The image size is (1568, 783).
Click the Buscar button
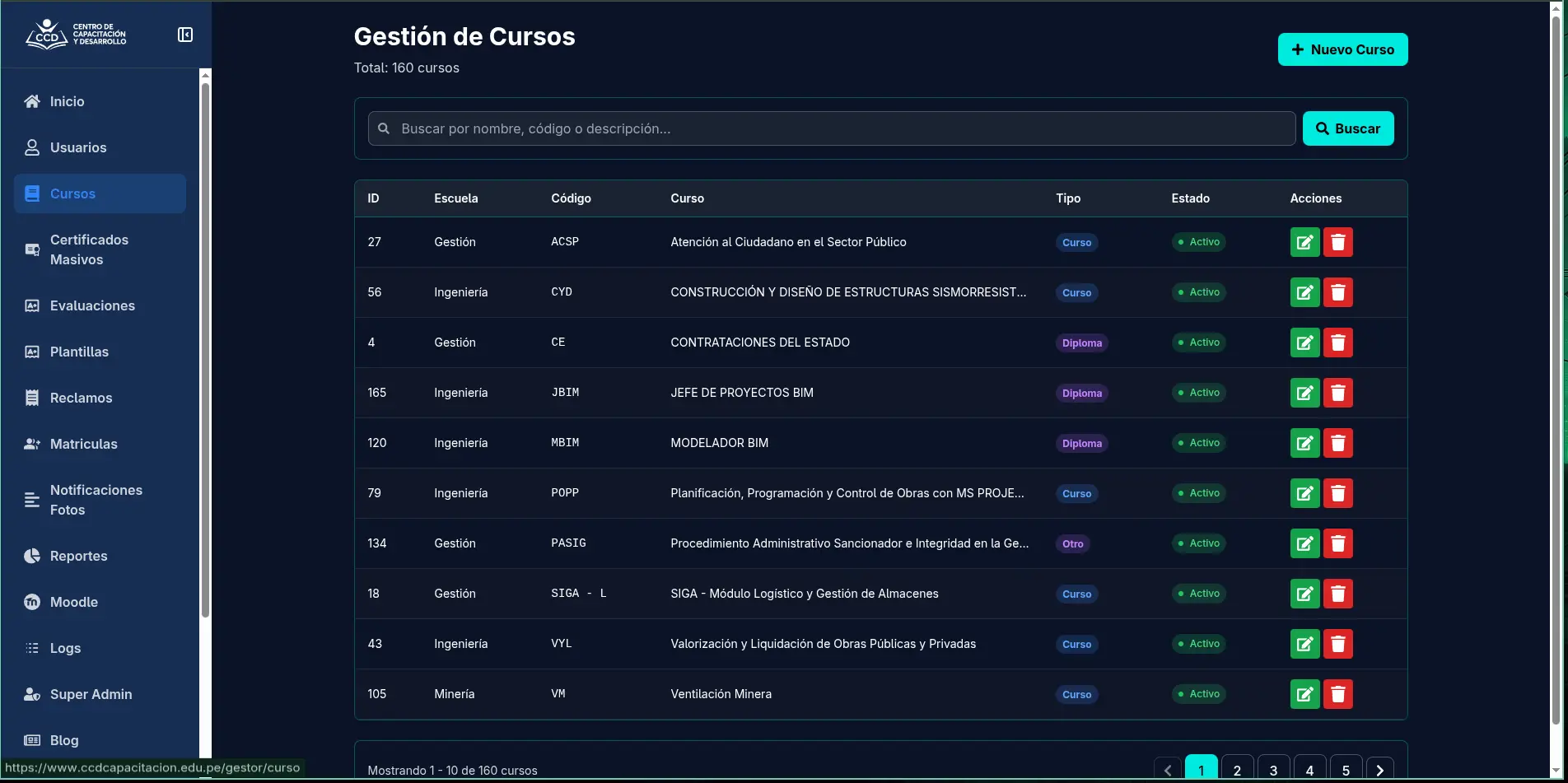point(1348,128)
